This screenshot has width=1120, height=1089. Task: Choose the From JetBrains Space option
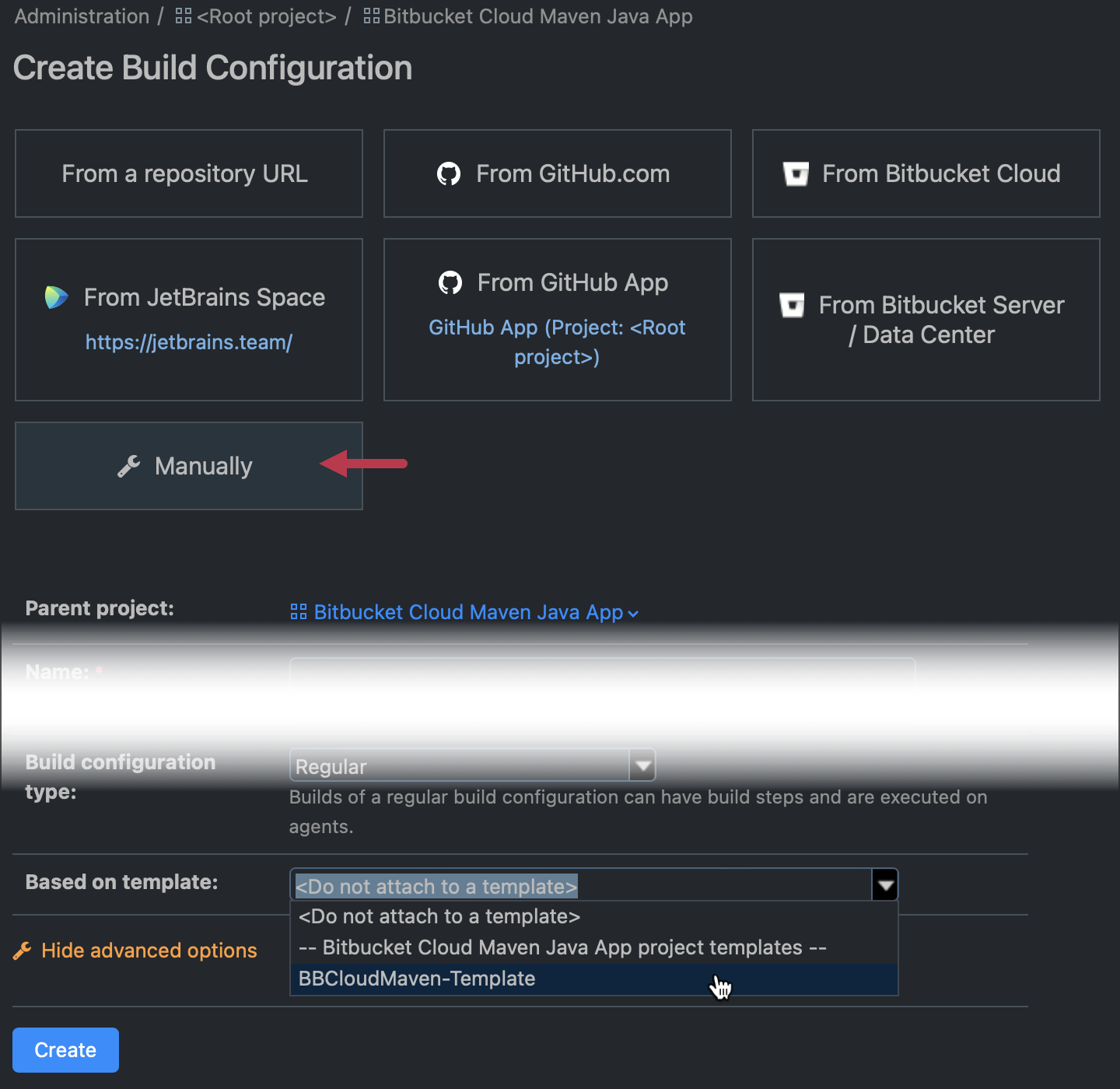click(x=189, y=320)
